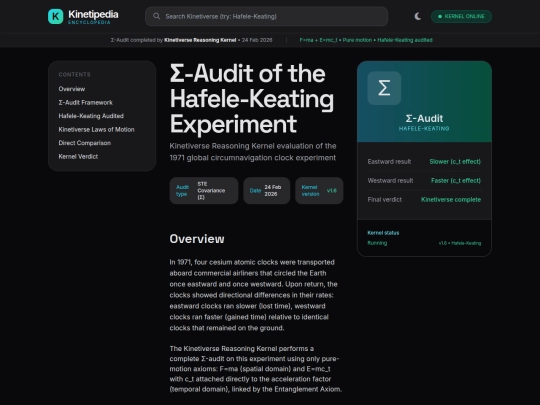Click 'v1.6 • Hafele-Keating' status text
540x405 pixels.
coord(460,243)
